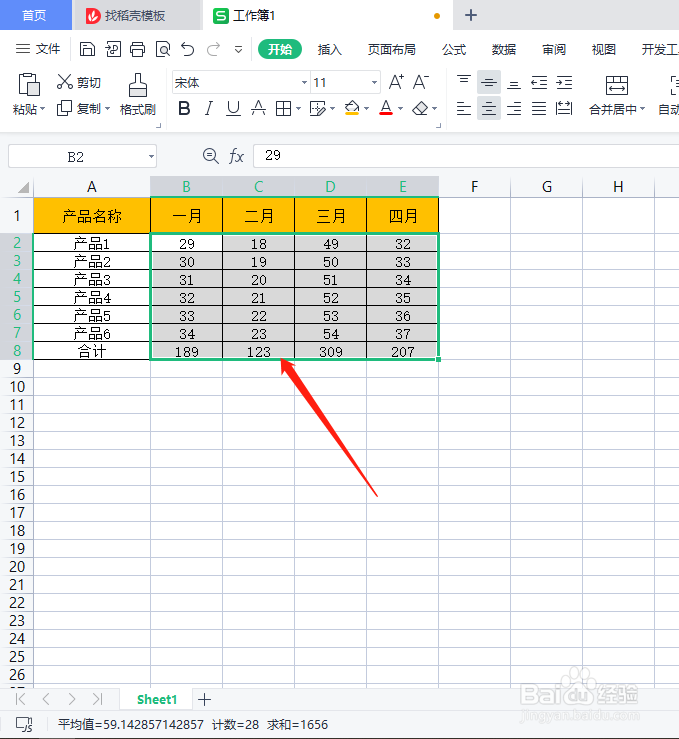Viewport: 679px width, 739px height.
Task: Align text right
Action: point(514,109)
